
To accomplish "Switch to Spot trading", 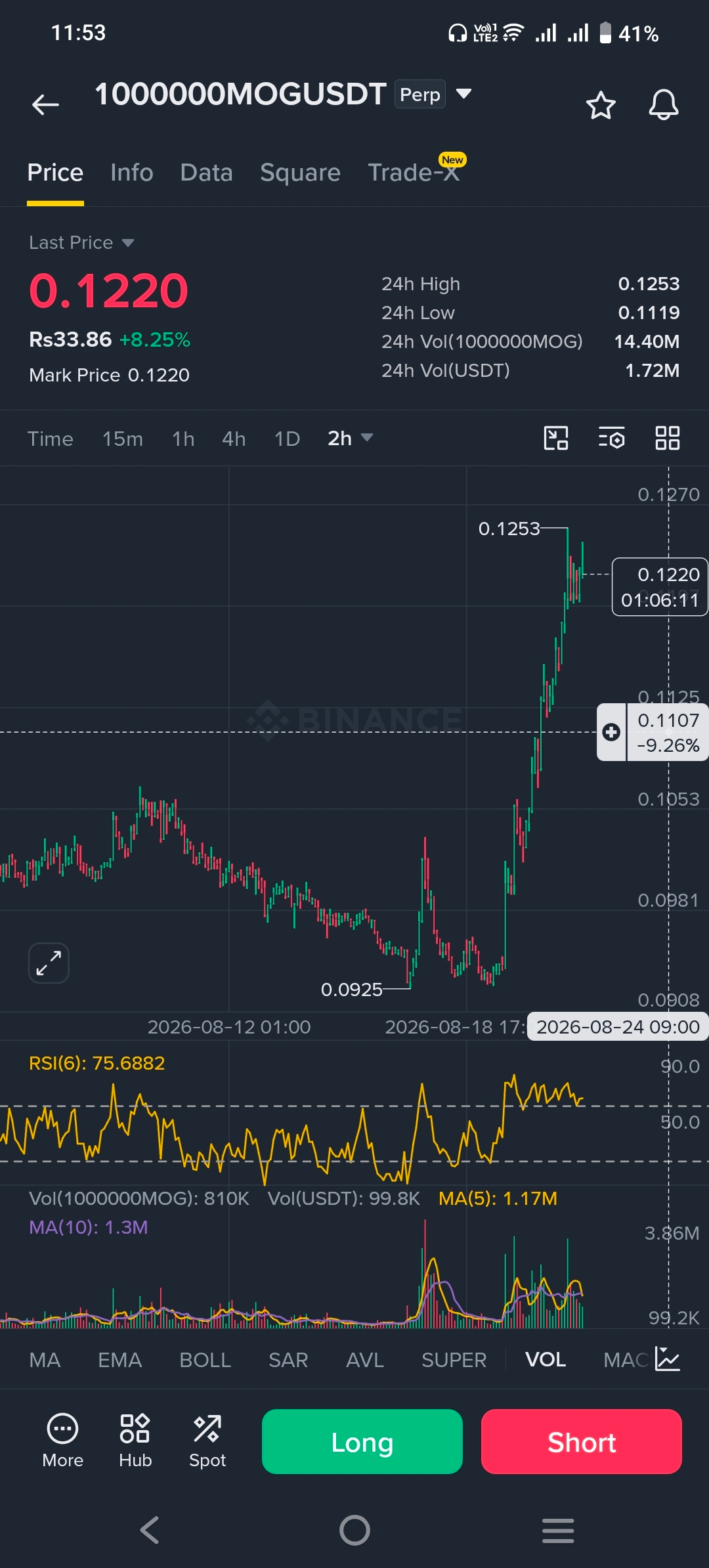I will click(x=207, y=1441).
